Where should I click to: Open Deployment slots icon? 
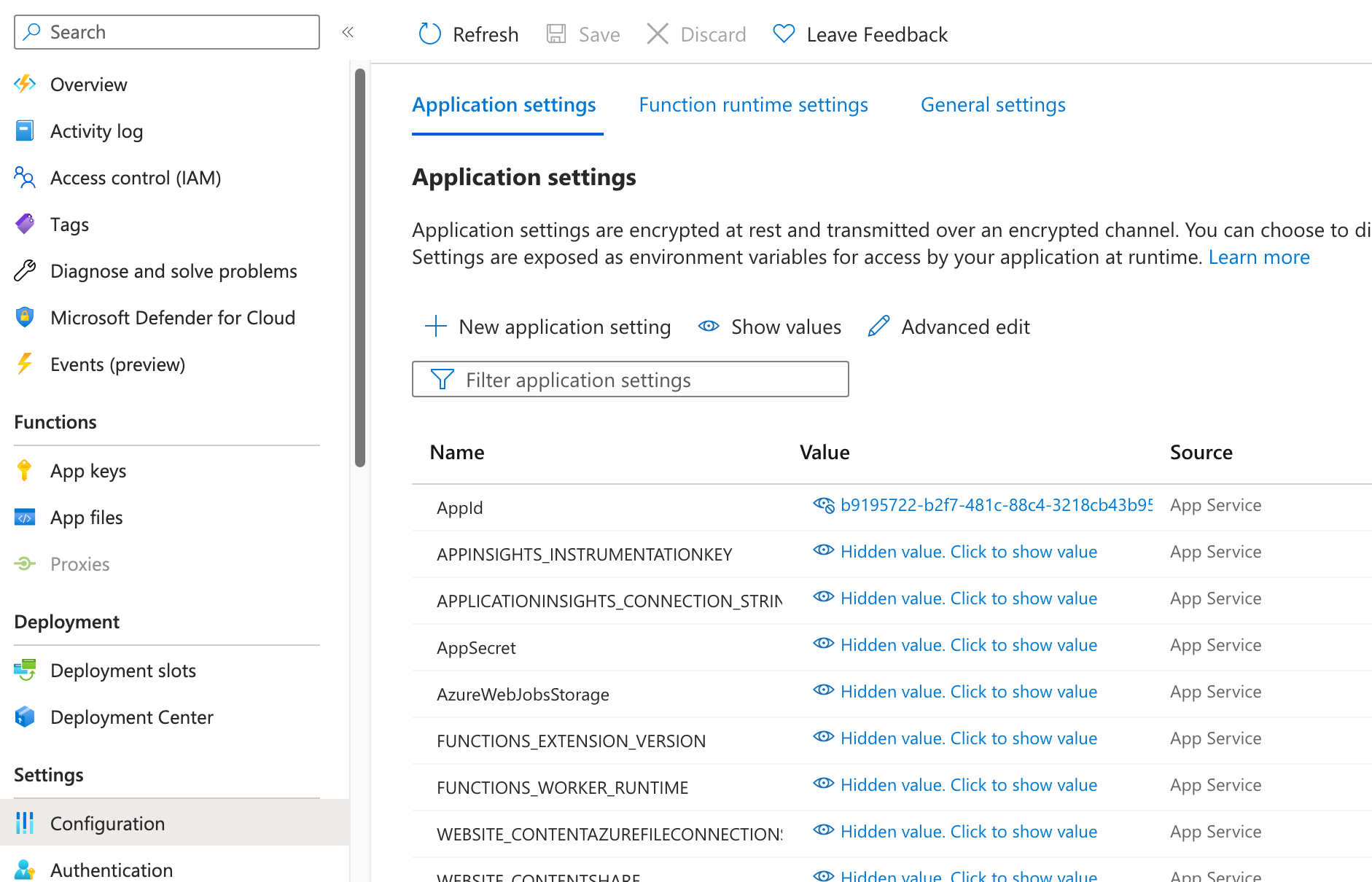(25, 671)
